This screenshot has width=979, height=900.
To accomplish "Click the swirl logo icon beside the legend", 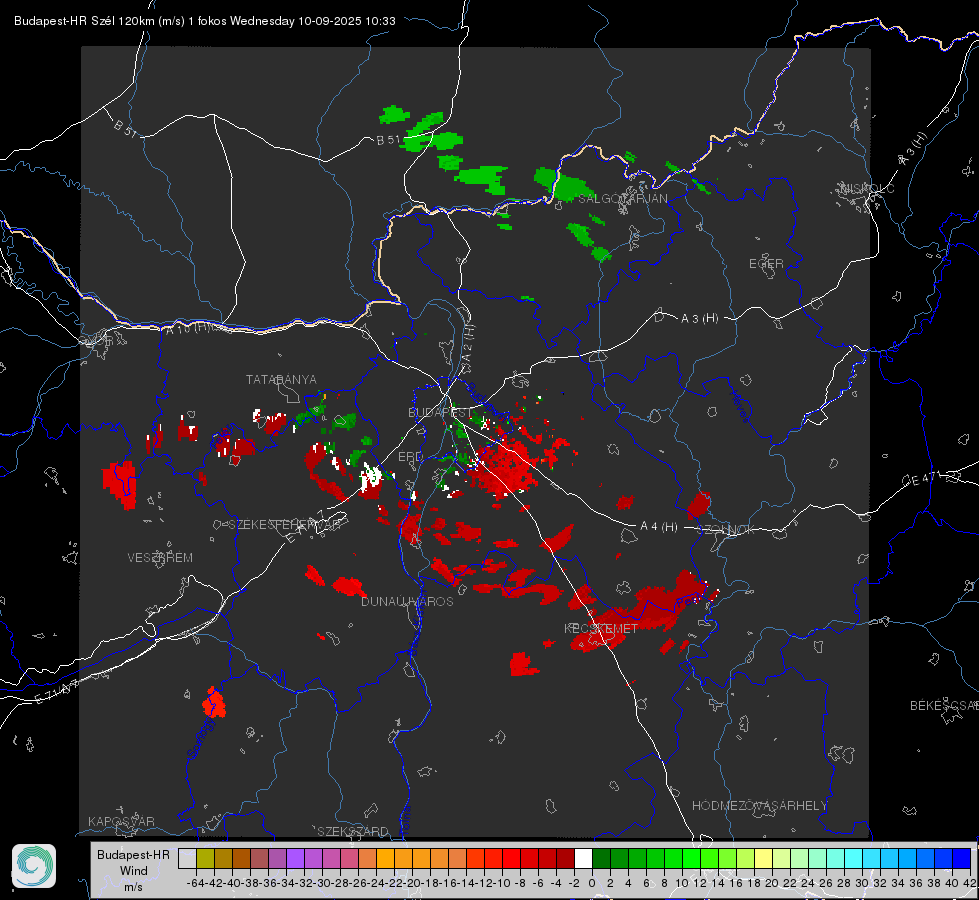I will [34, 866].
